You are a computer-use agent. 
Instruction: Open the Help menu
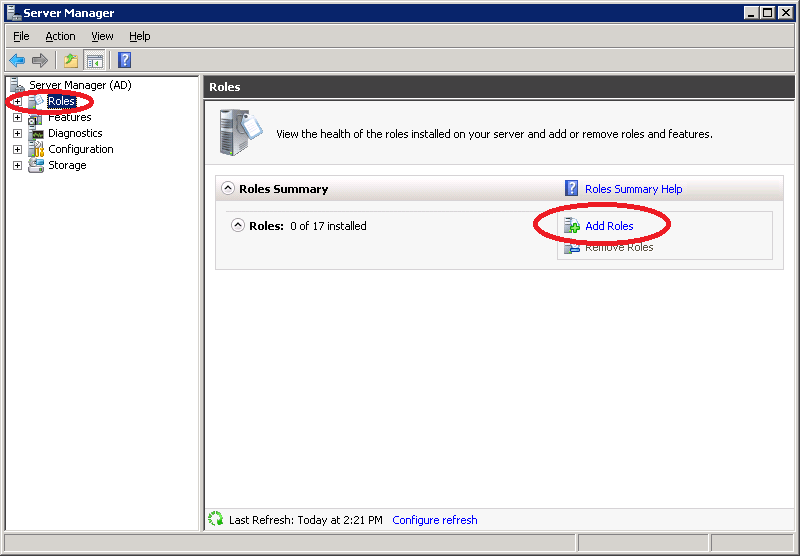[140, 36]
